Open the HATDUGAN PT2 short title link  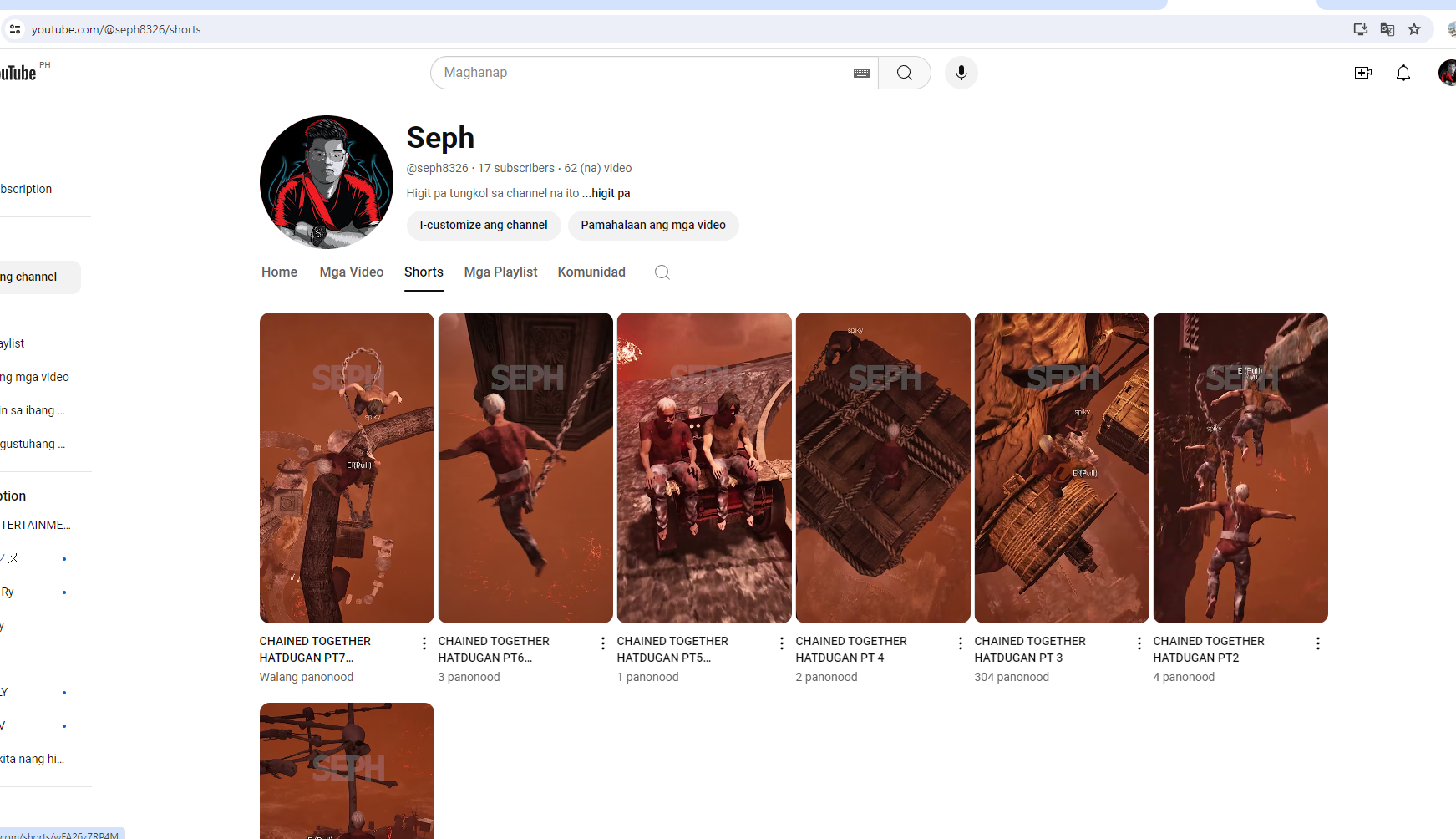1209,649
